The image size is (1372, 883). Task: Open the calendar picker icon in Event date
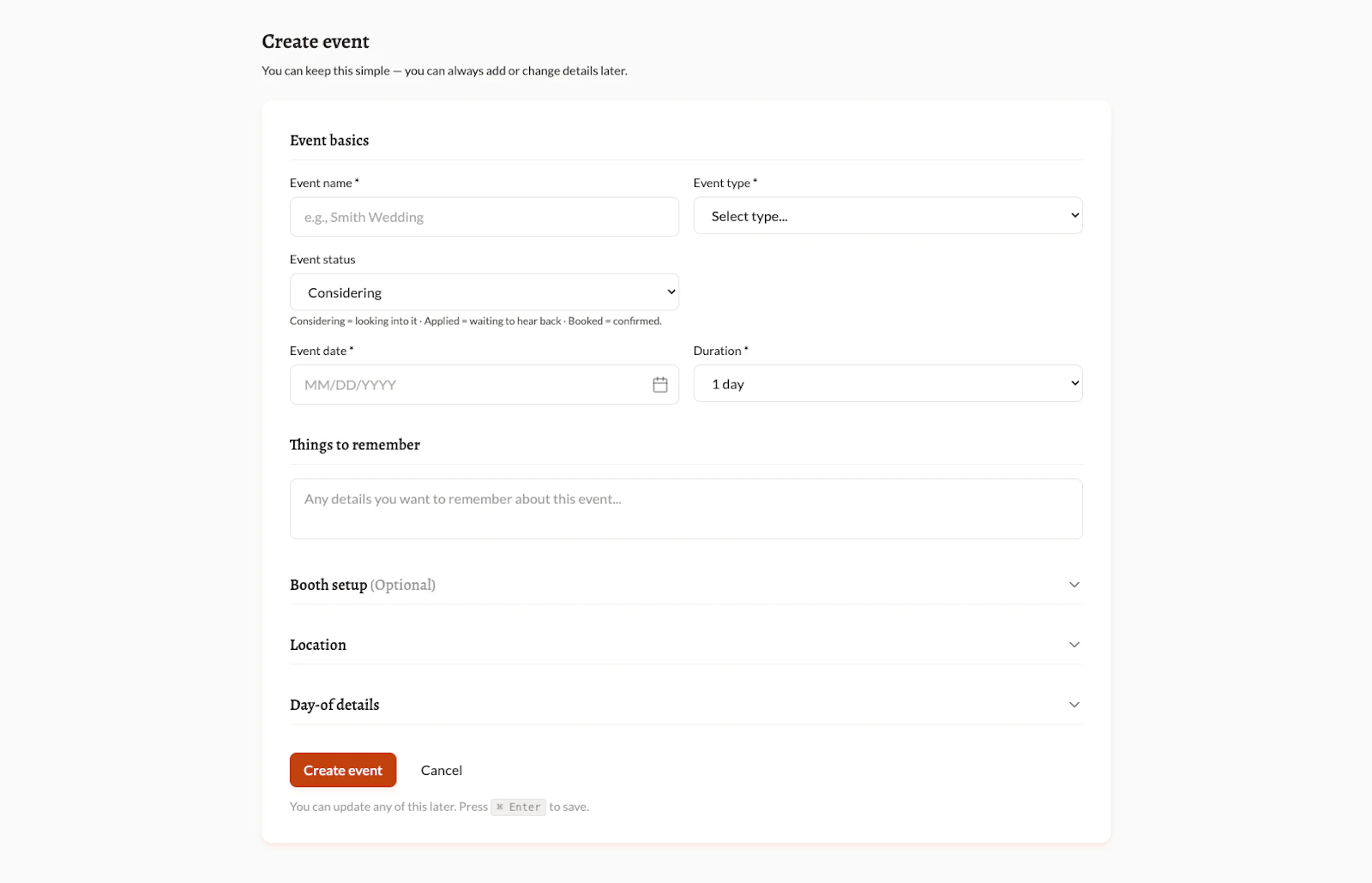click(x=659, y=385)
